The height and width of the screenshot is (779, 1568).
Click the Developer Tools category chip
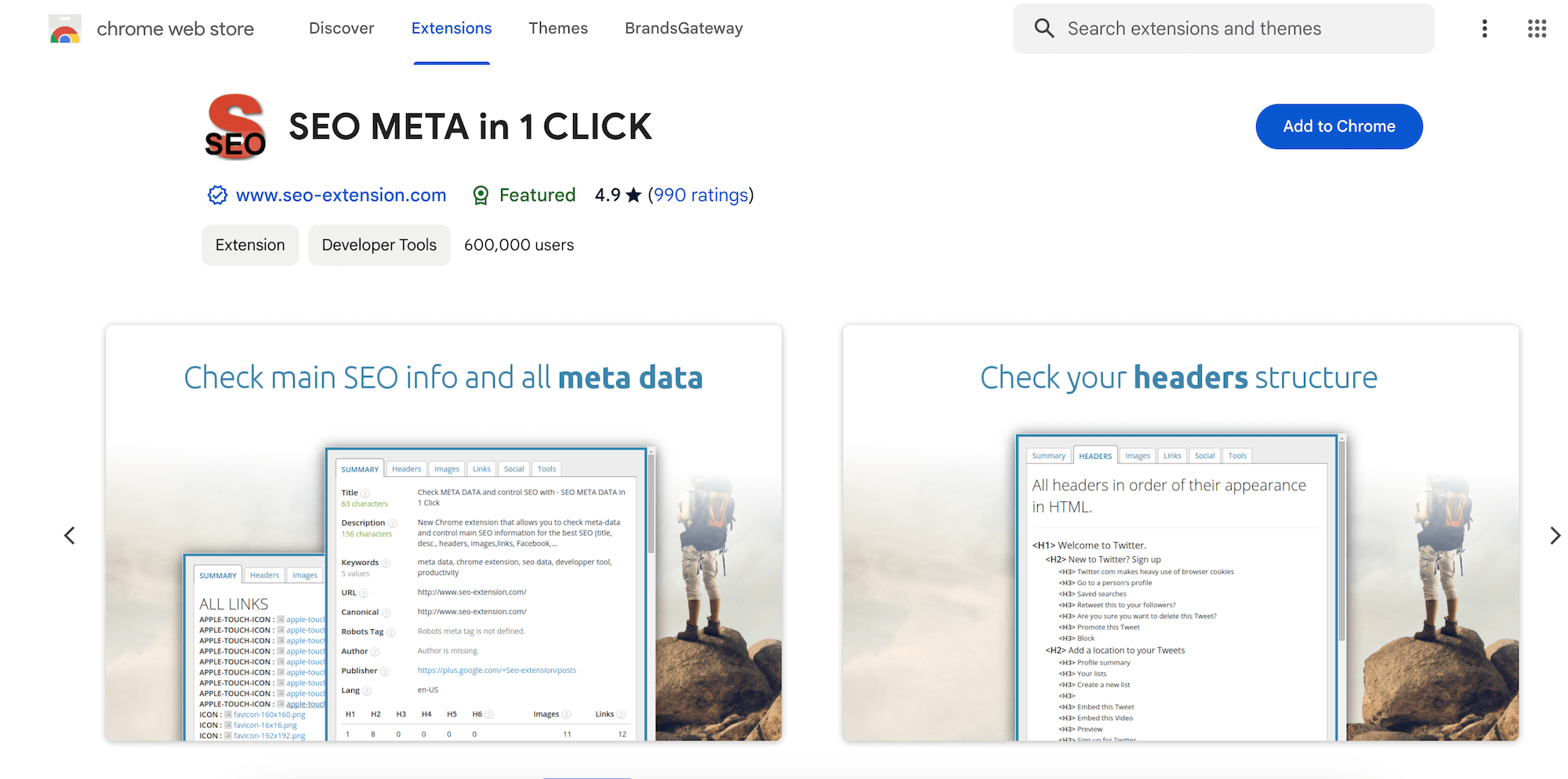click(379, 246)
